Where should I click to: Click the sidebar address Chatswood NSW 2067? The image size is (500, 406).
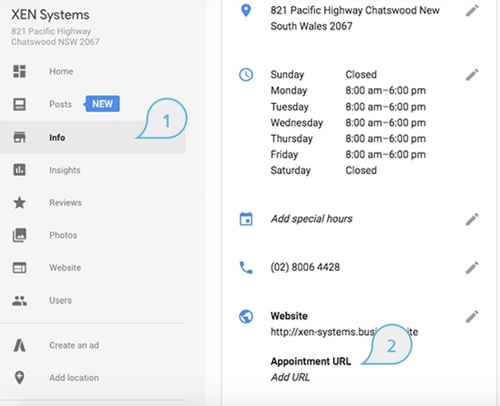click(55, 42)
